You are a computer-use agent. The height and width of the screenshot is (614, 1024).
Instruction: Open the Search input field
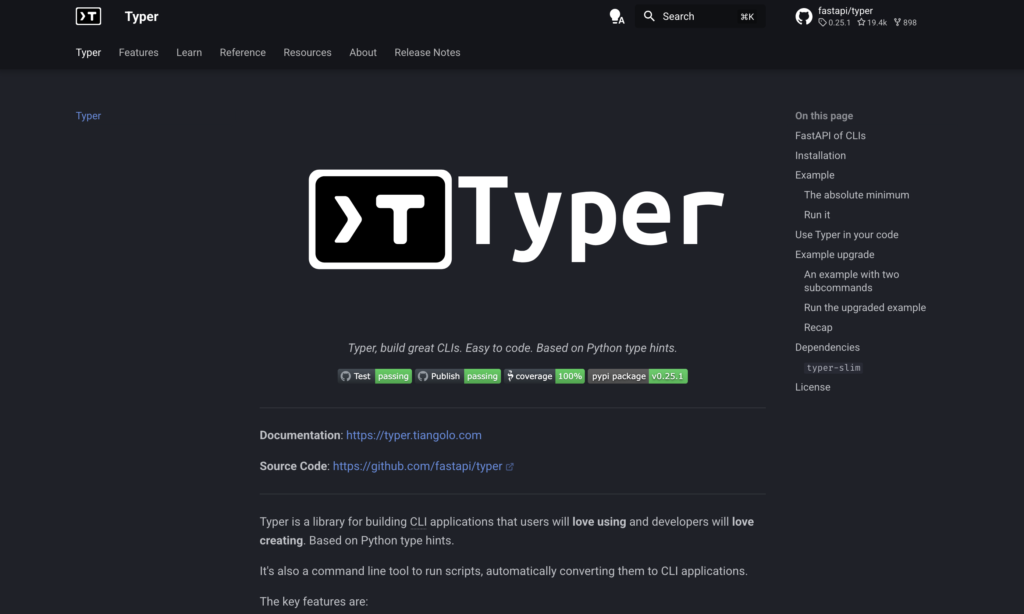tap(699, 16)
